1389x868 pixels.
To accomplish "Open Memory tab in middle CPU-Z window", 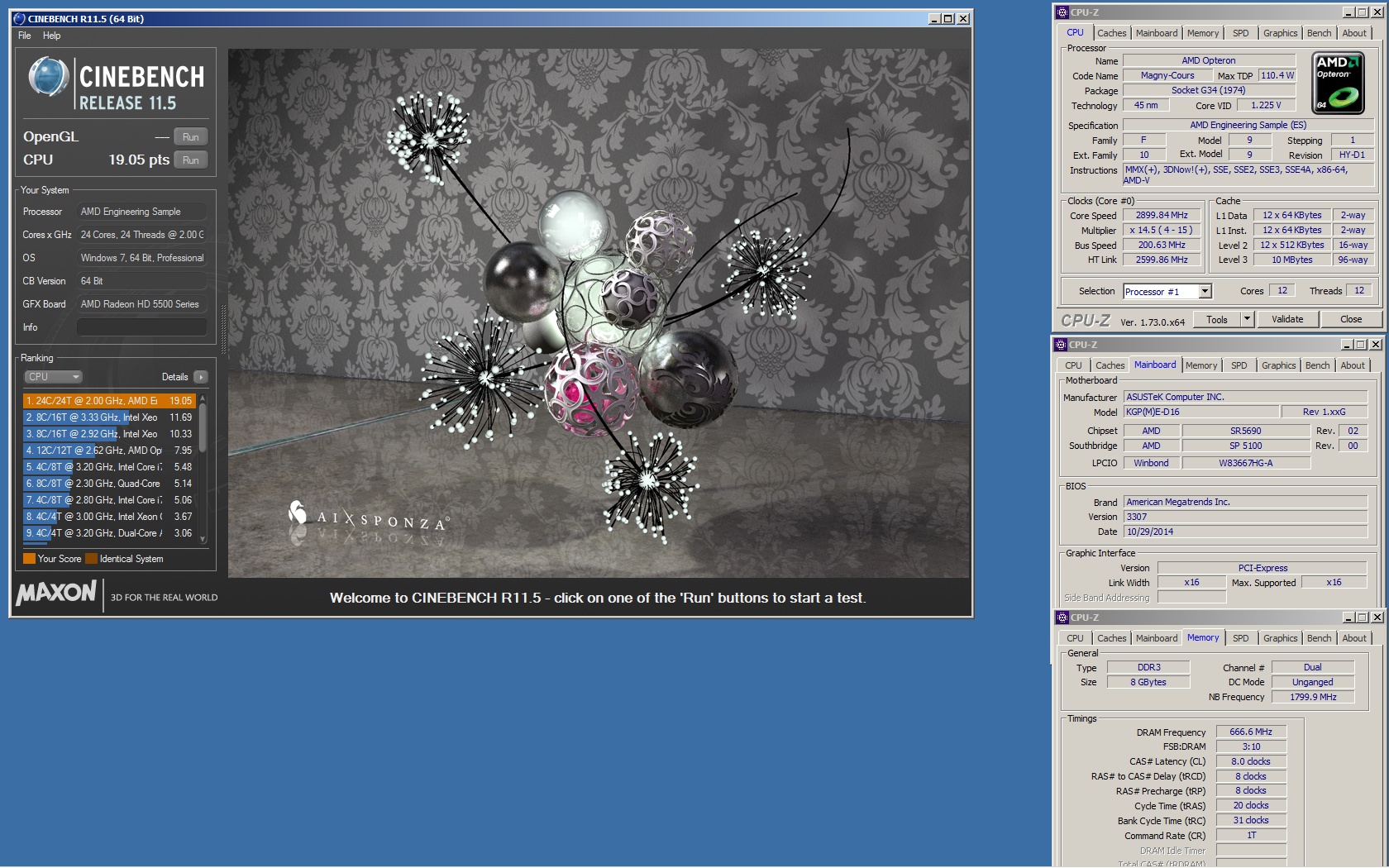I will coord(1200,365).
